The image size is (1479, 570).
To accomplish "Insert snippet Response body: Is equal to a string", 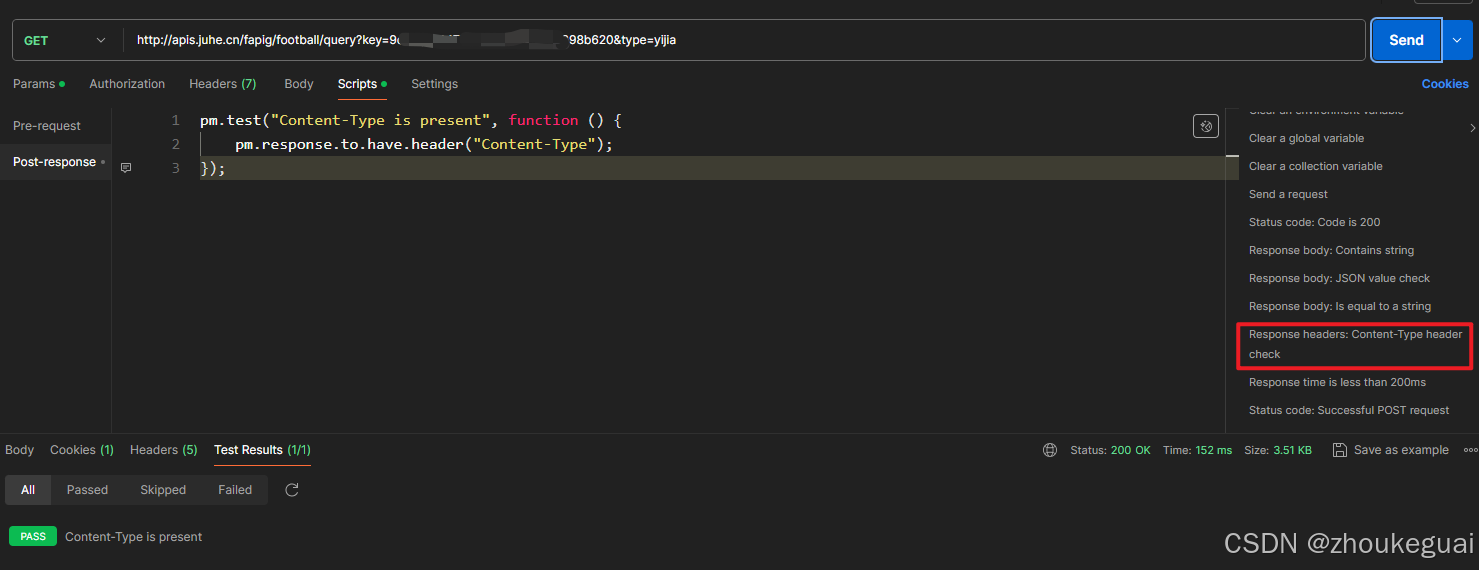I will point(1340,306).
